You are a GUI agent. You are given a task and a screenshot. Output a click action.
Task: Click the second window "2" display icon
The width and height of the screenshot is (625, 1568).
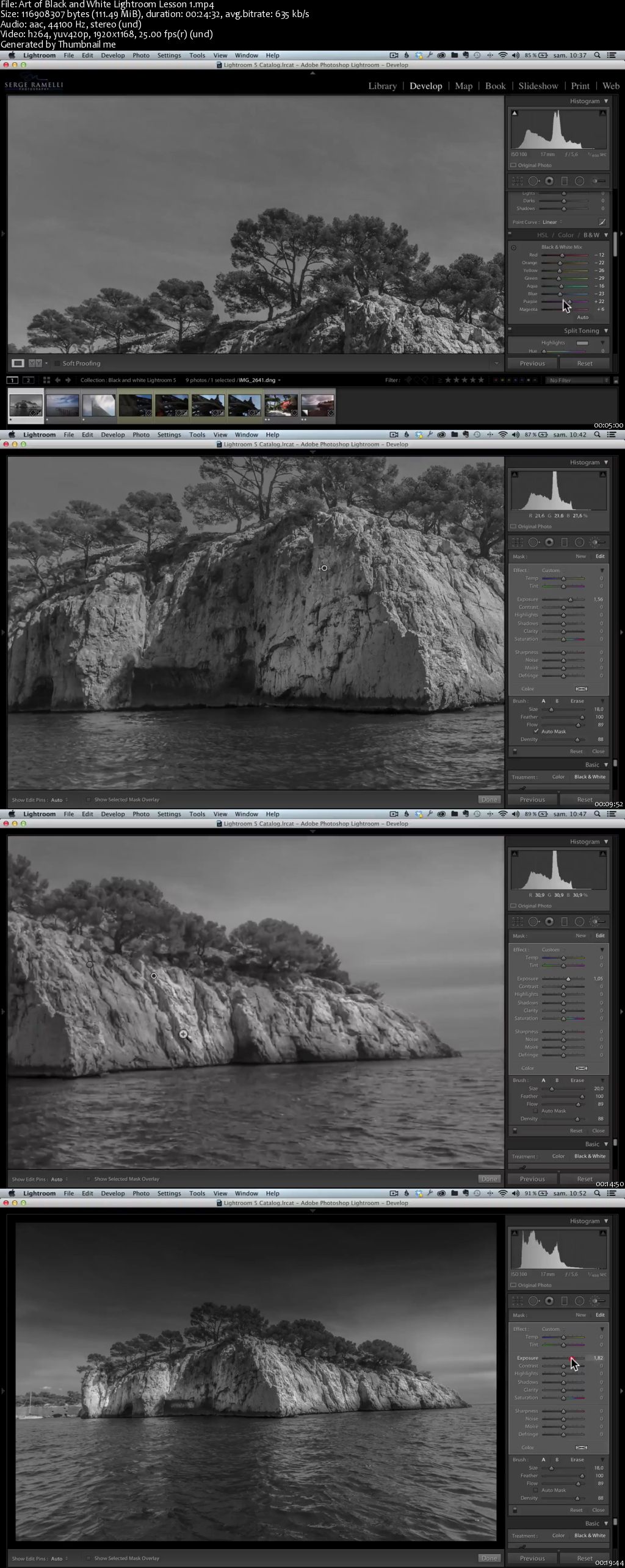[27, 380]
